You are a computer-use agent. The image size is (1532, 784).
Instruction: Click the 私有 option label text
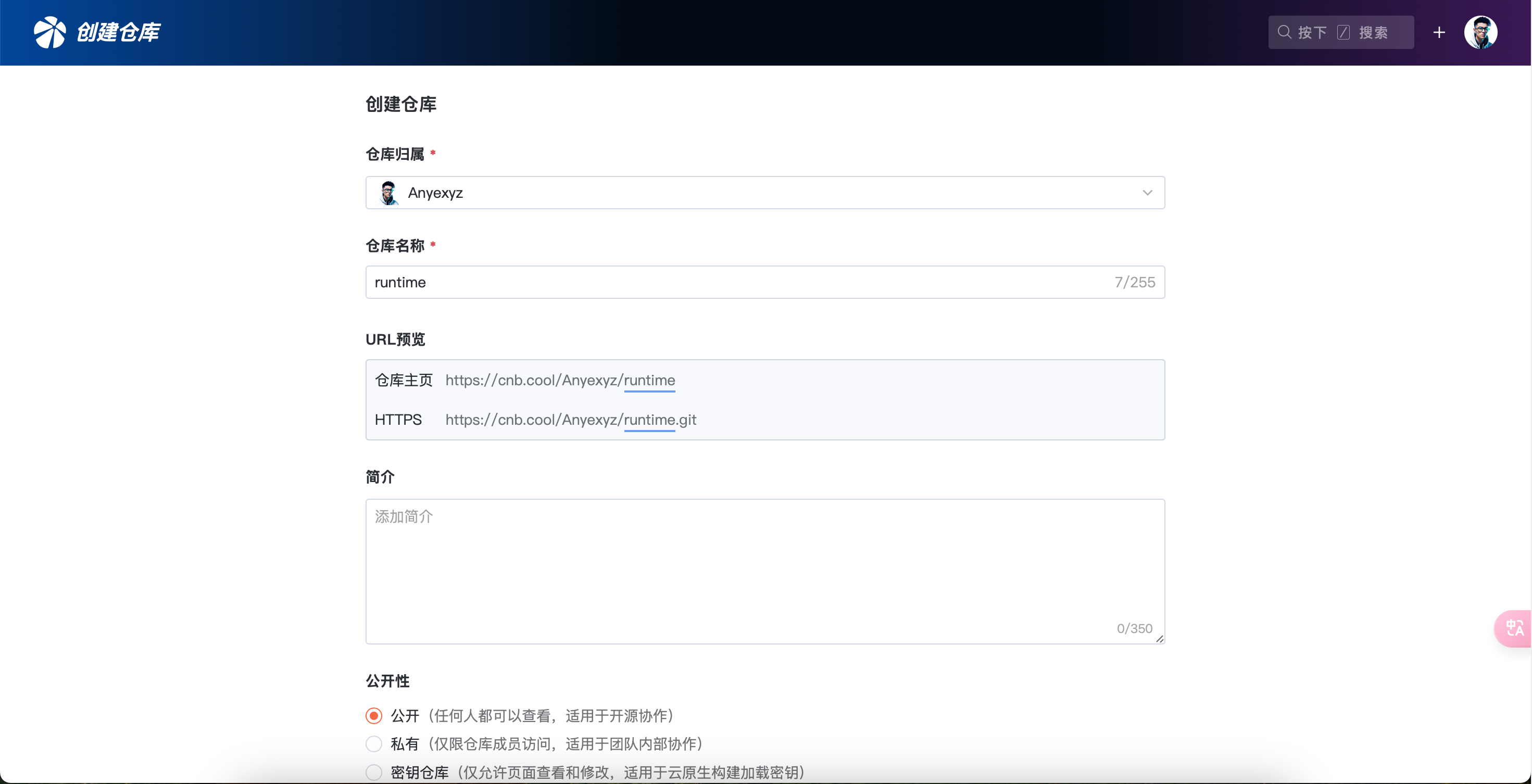(405, 743)
